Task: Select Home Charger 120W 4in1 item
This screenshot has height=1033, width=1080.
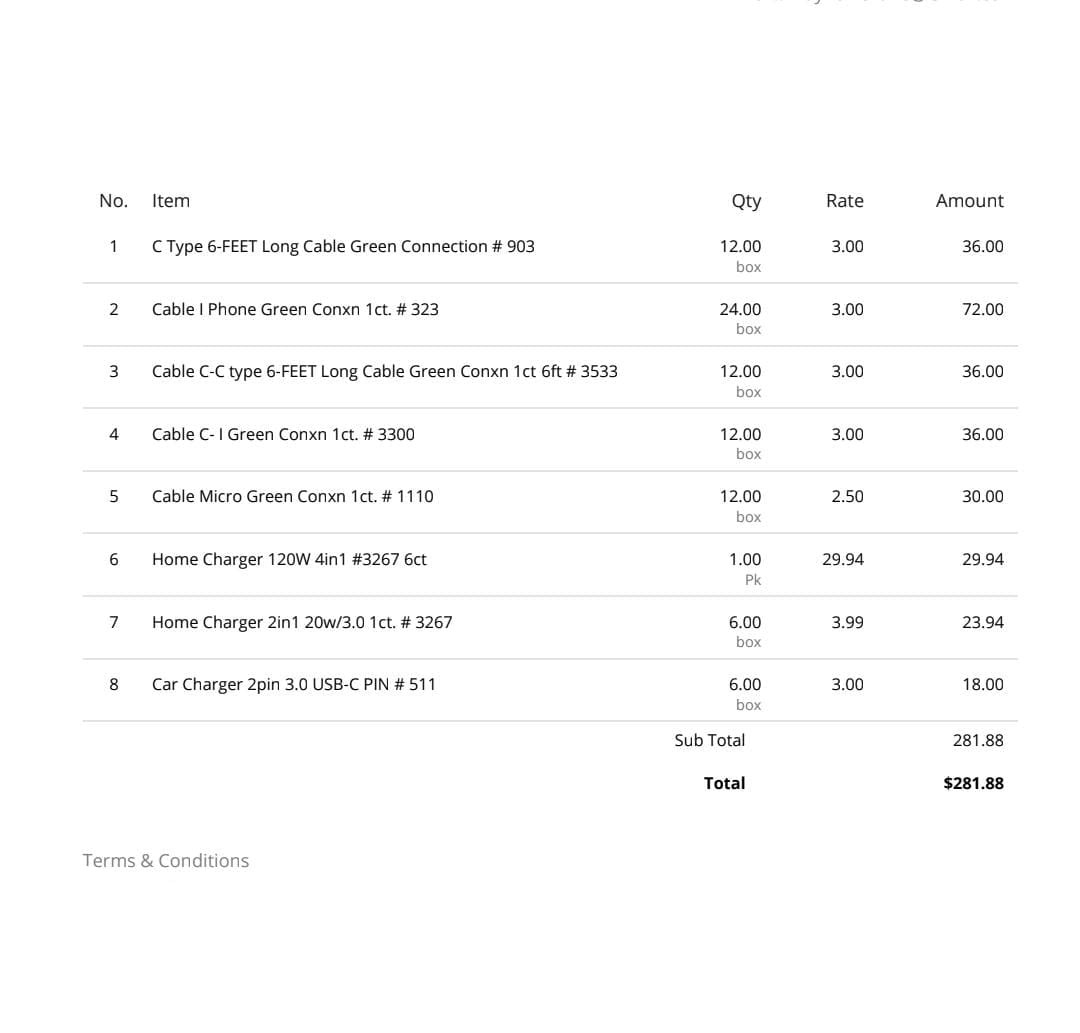Action: click(289, 560)
